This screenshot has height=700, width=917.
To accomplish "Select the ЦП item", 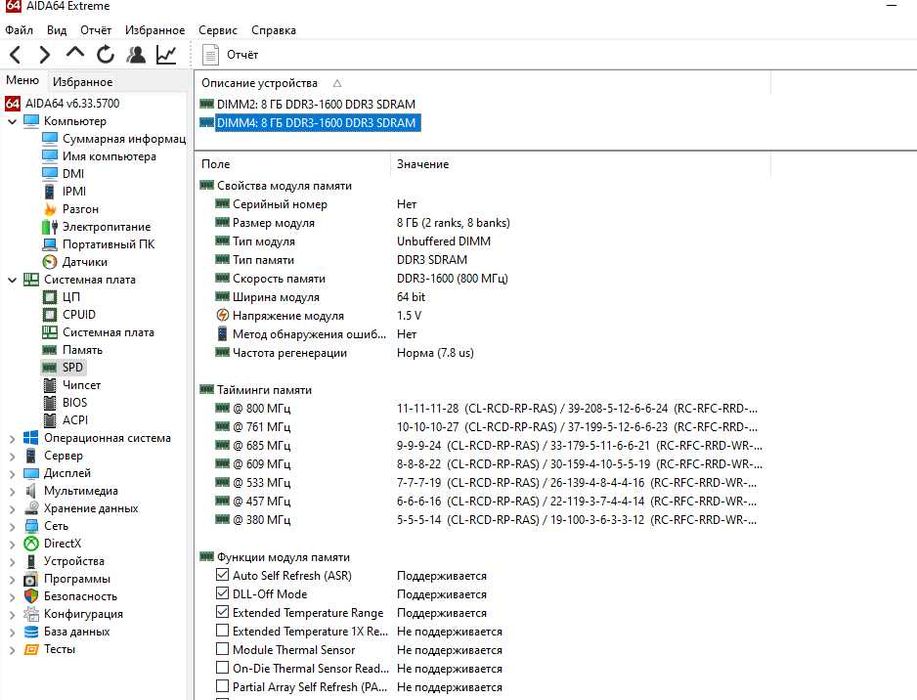I will point(61,297).
